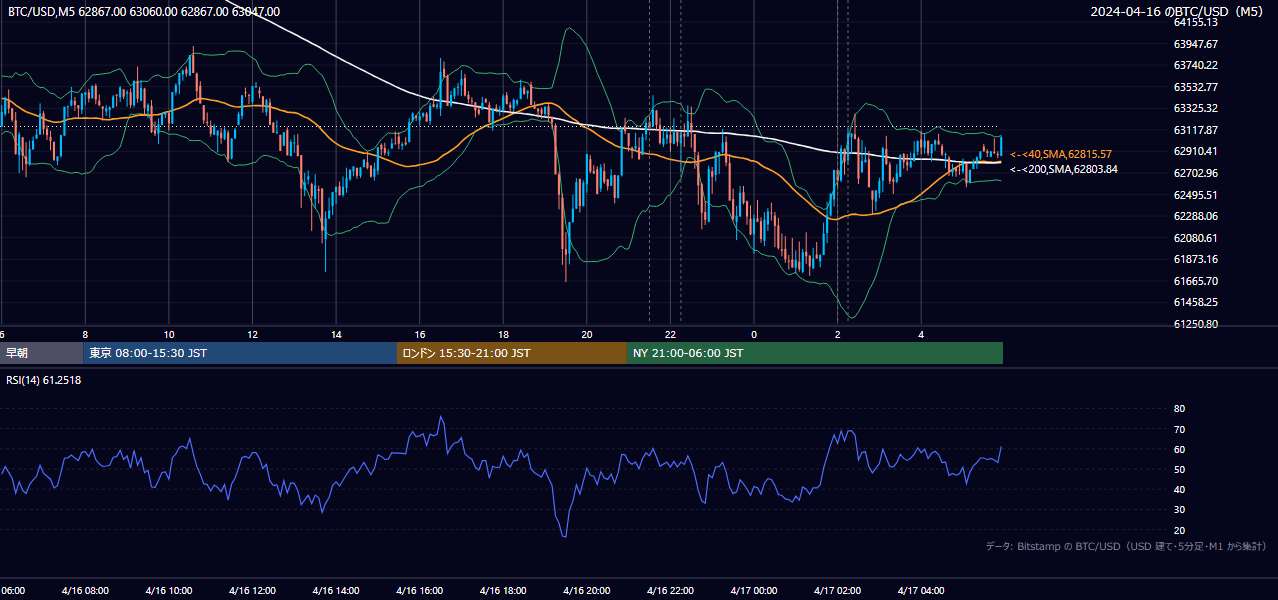Image resolution: width=1278 pixels, height=600 pixels.
Task: Click the 62910.41 price axis label
Action: (1195, 151)
